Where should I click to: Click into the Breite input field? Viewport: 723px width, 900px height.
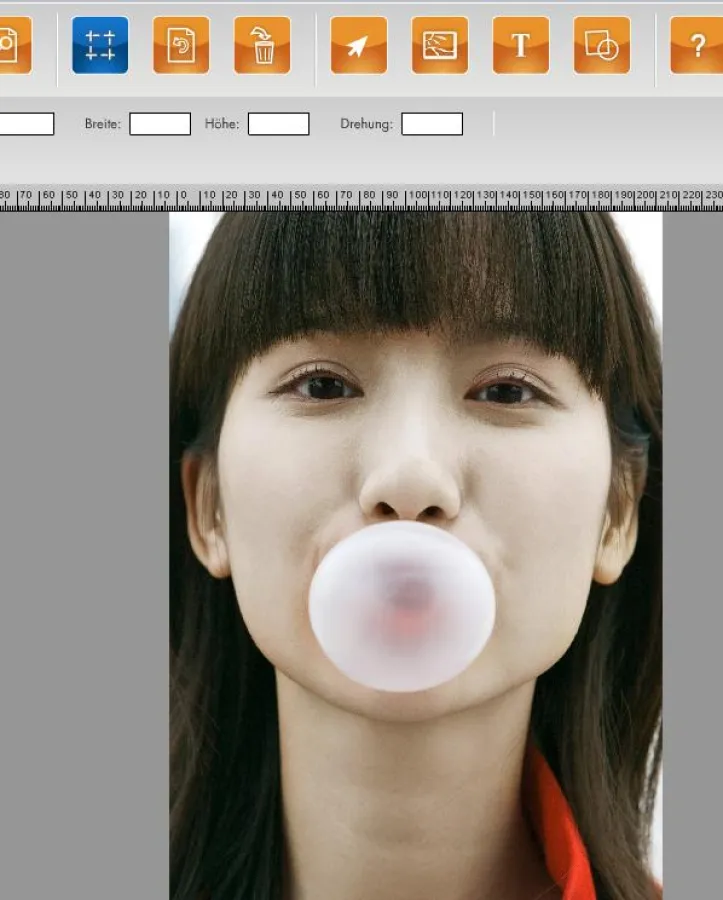pos(160,124)
